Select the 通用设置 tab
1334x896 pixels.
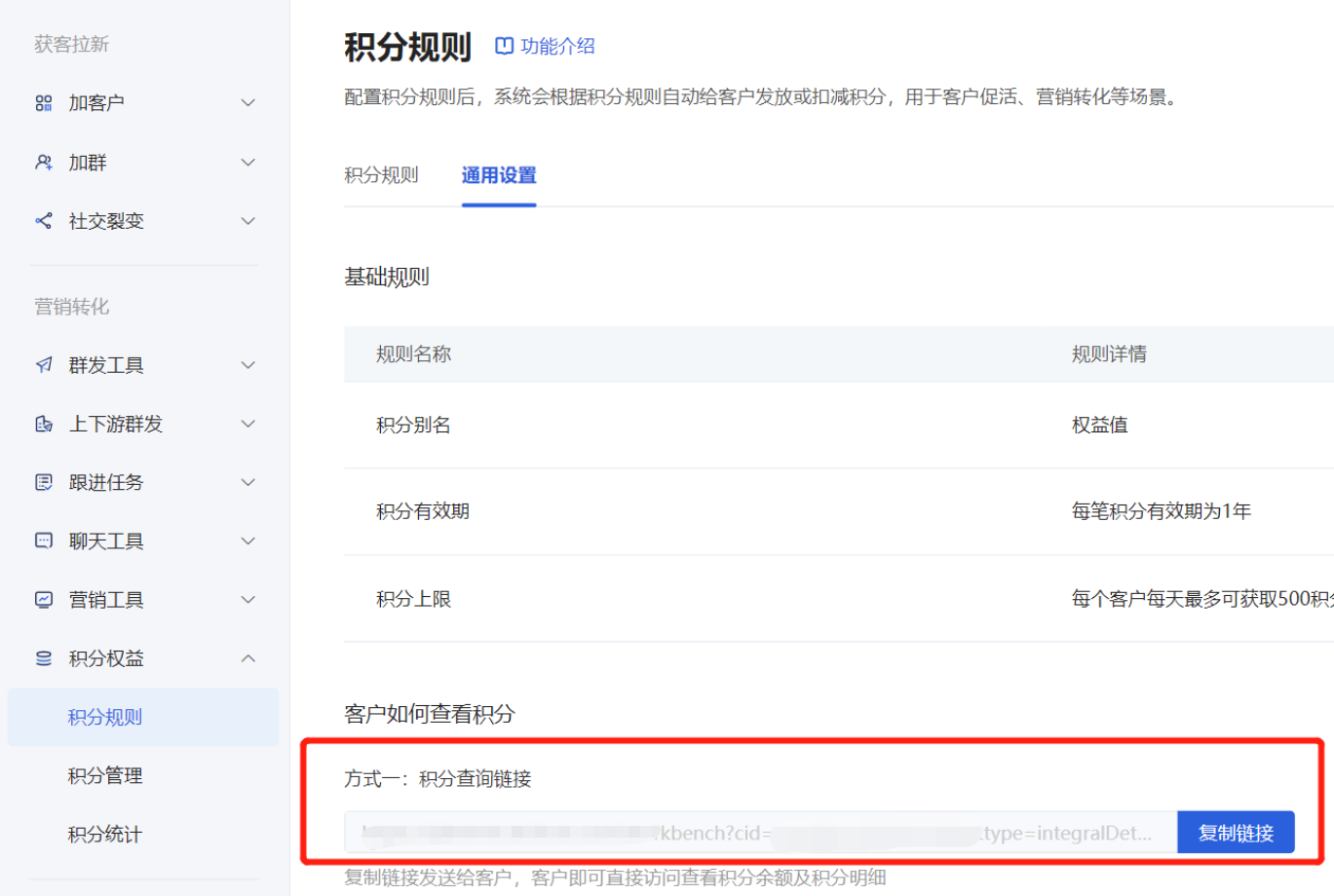499,175
